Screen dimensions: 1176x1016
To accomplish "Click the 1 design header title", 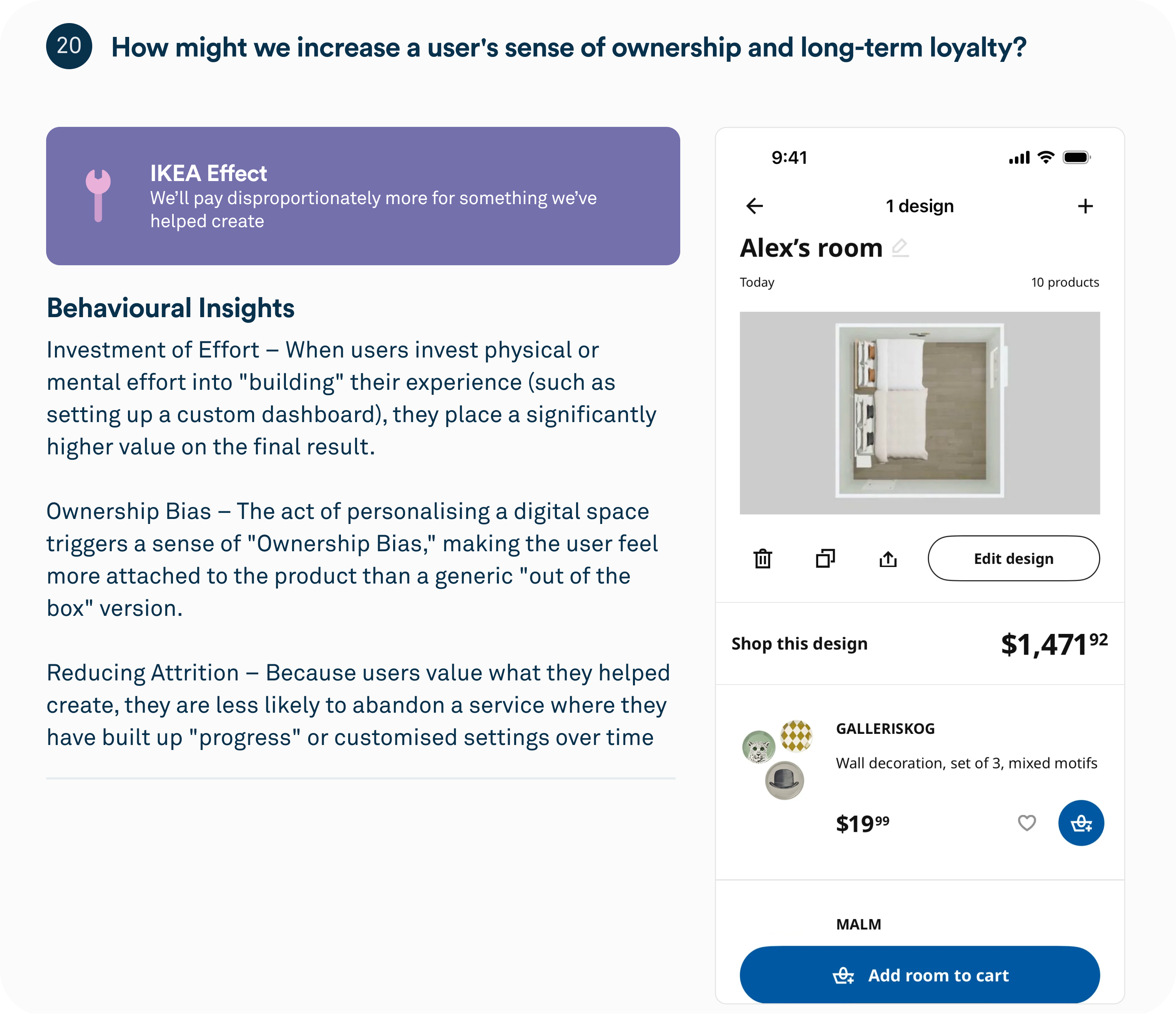I will click(919, 206).
